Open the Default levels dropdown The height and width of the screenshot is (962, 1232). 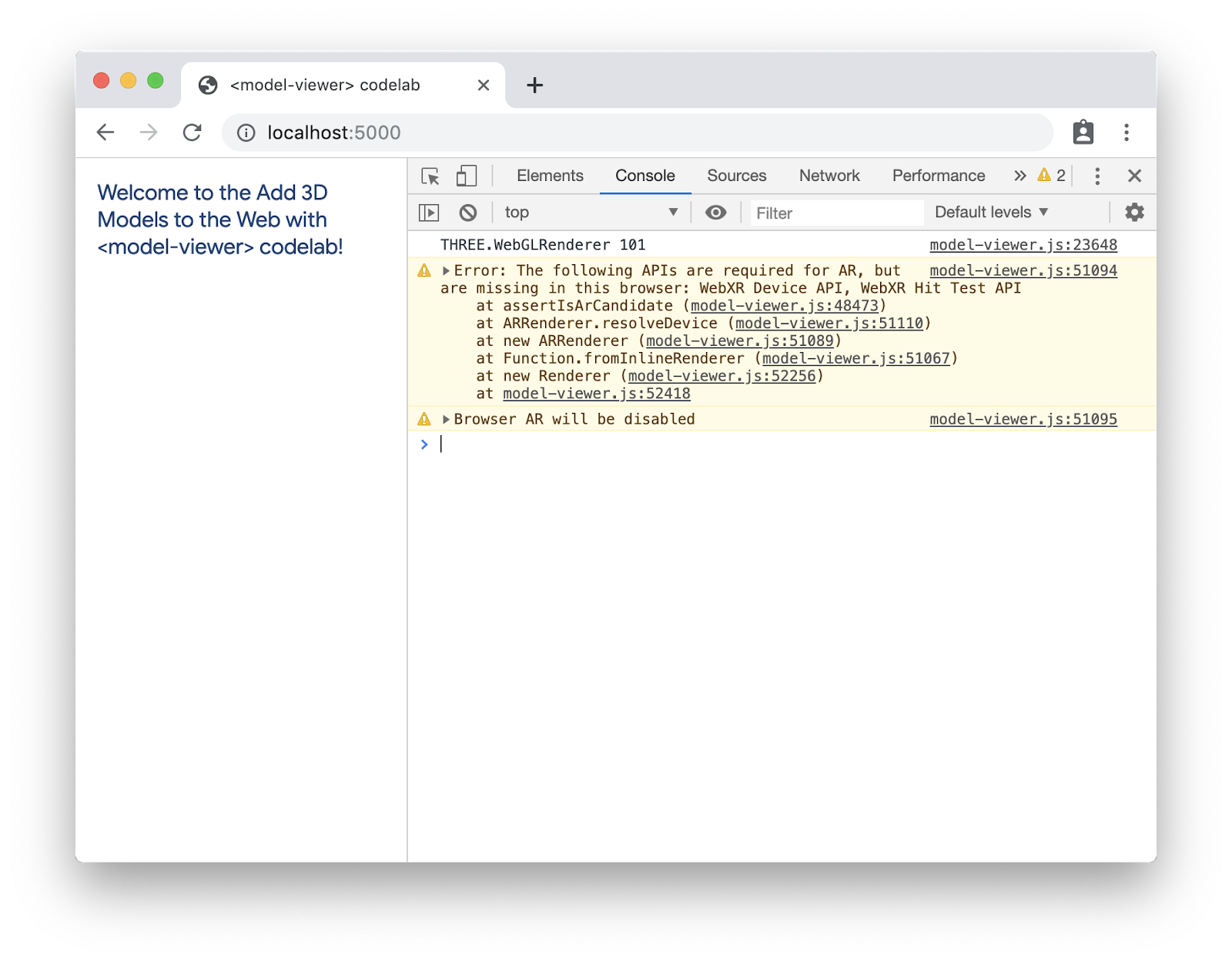(991, 213)
